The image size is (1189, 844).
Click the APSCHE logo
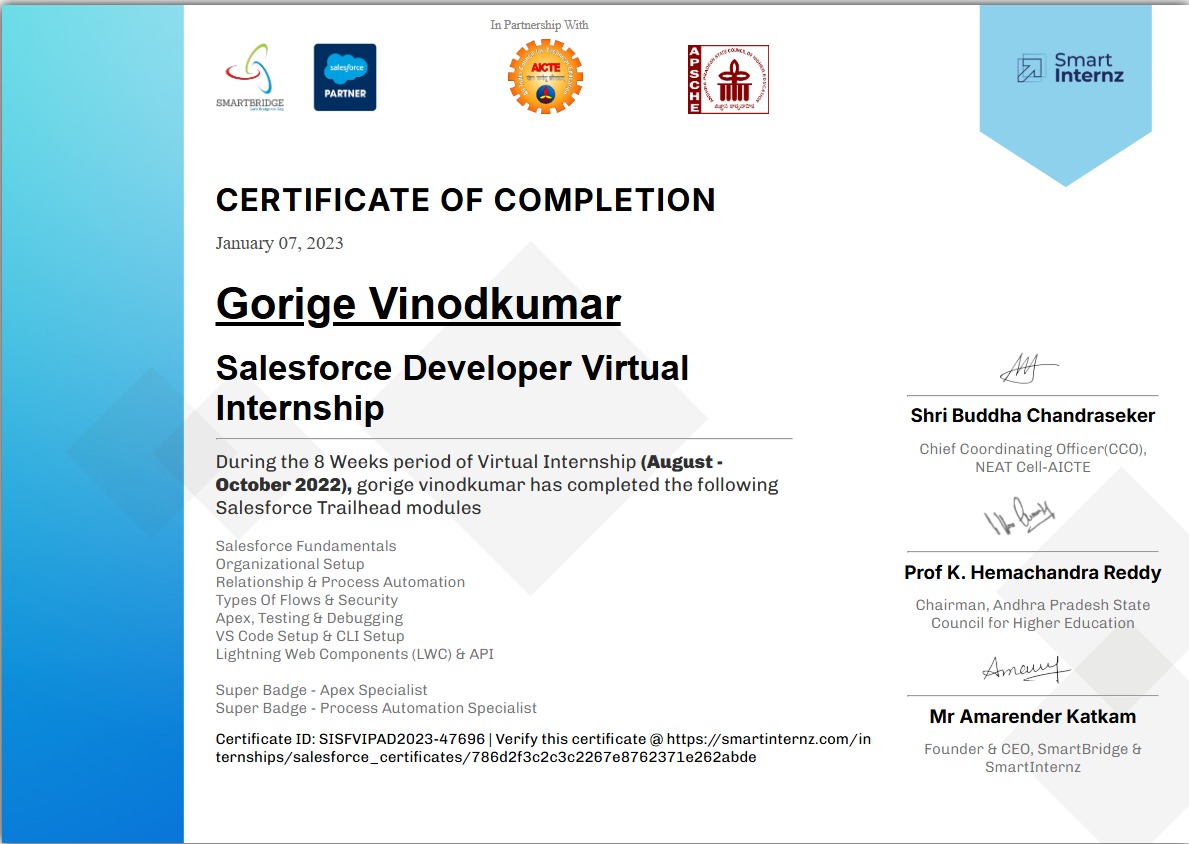(x=728, y=79)
